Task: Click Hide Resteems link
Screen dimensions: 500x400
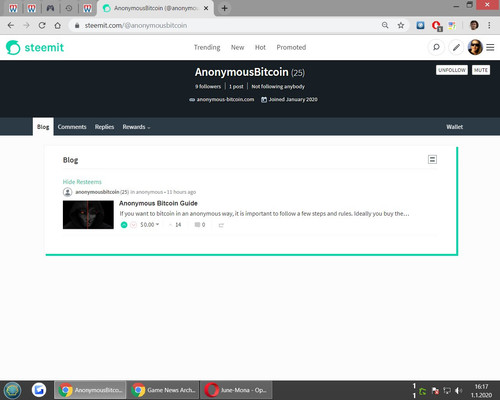Action: (x=82, y=182)
